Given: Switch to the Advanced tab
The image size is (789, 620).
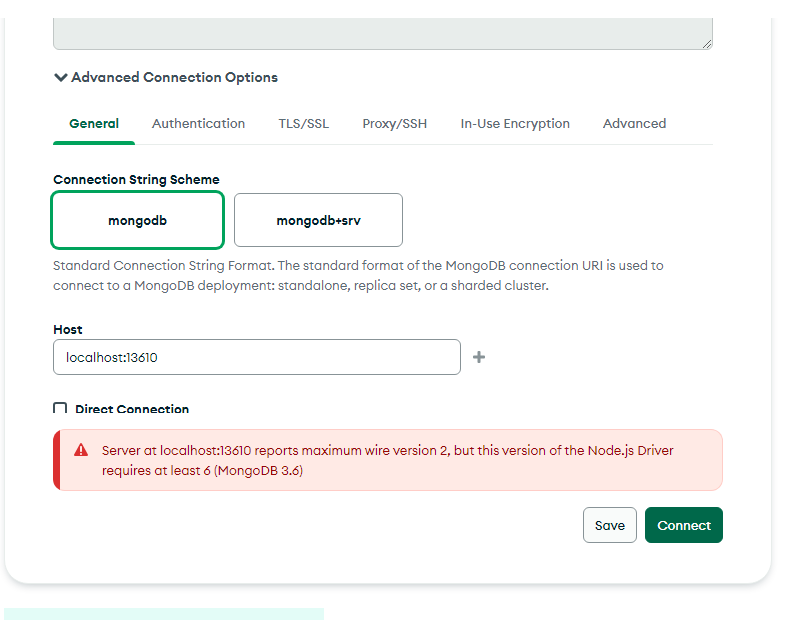Looking at the screenshot, I should click(x=634, y=124).
